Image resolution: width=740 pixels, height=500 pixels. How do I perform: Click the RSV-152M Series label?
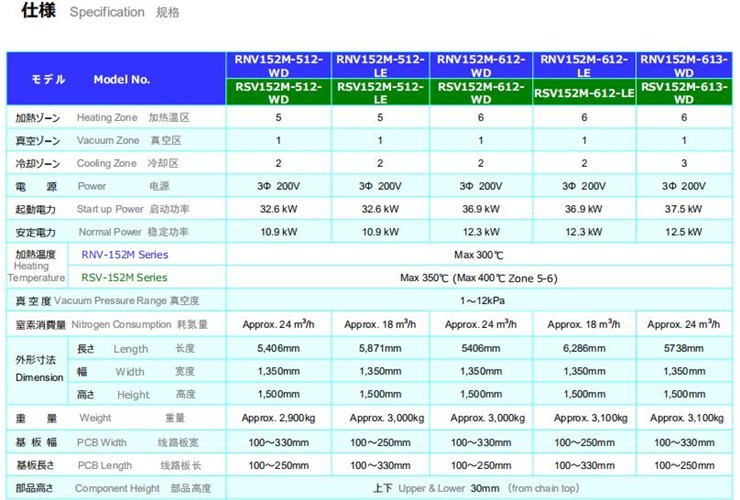[x=124, y=278]
